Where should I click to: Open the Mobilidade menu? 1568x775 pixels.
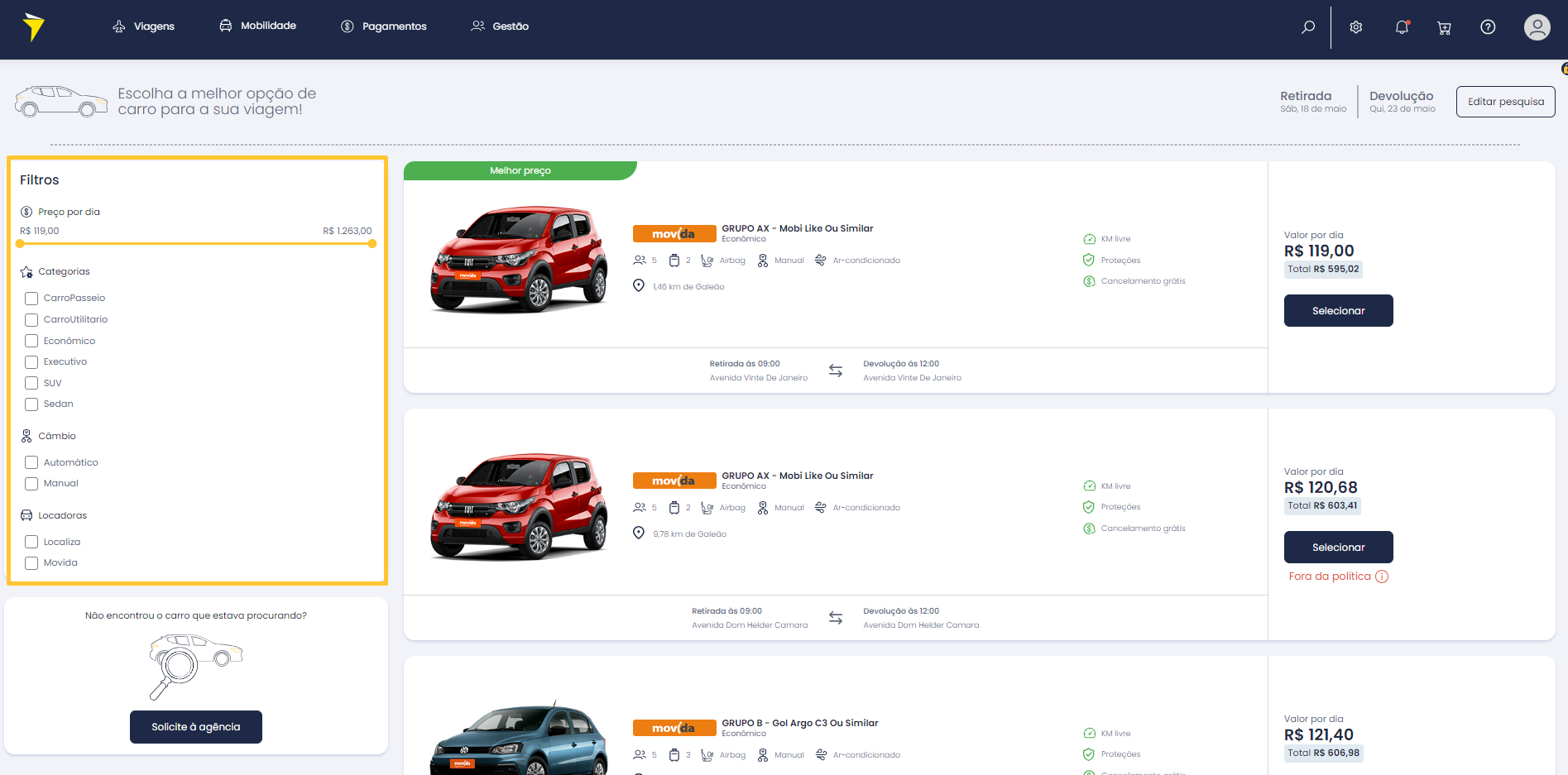257,26
